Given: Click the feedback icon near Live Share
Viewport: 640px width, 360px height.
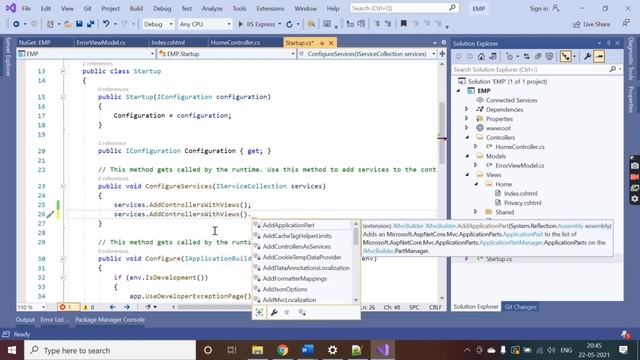Looking at the screenshot, I should coord(626,24).
